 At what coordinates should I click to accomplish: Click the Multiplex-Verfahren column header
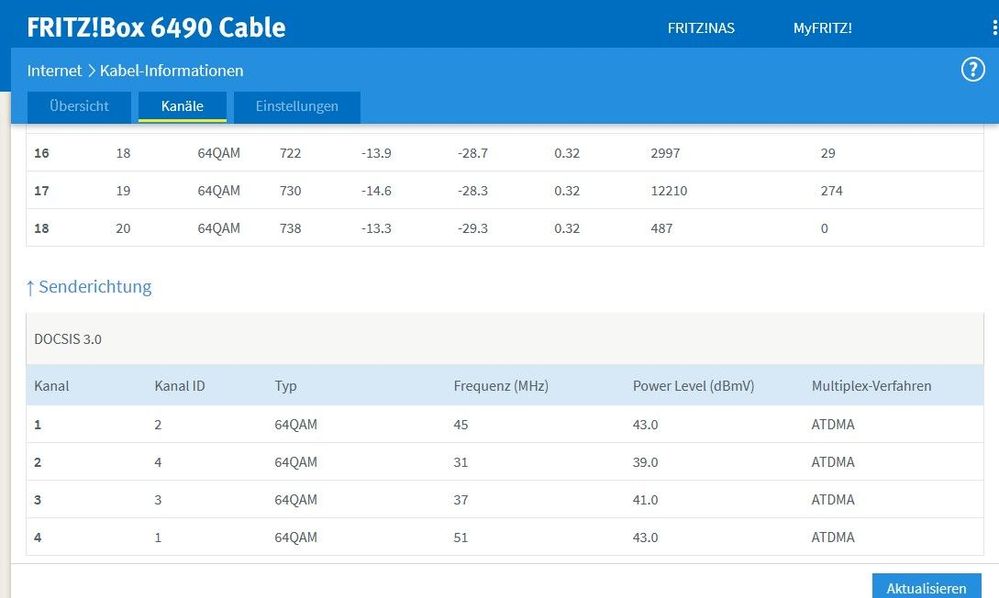click(872, 385)
